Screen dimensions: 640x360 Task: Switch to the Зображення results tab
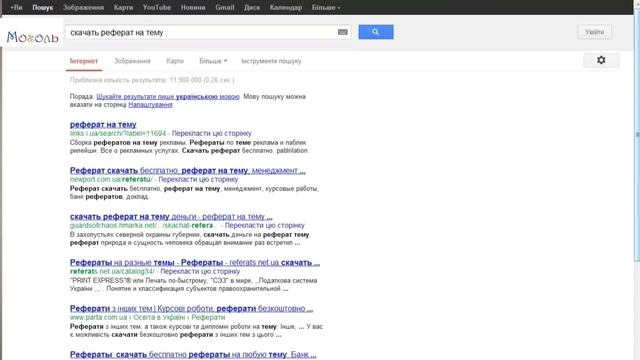click(x=132, y=61)
